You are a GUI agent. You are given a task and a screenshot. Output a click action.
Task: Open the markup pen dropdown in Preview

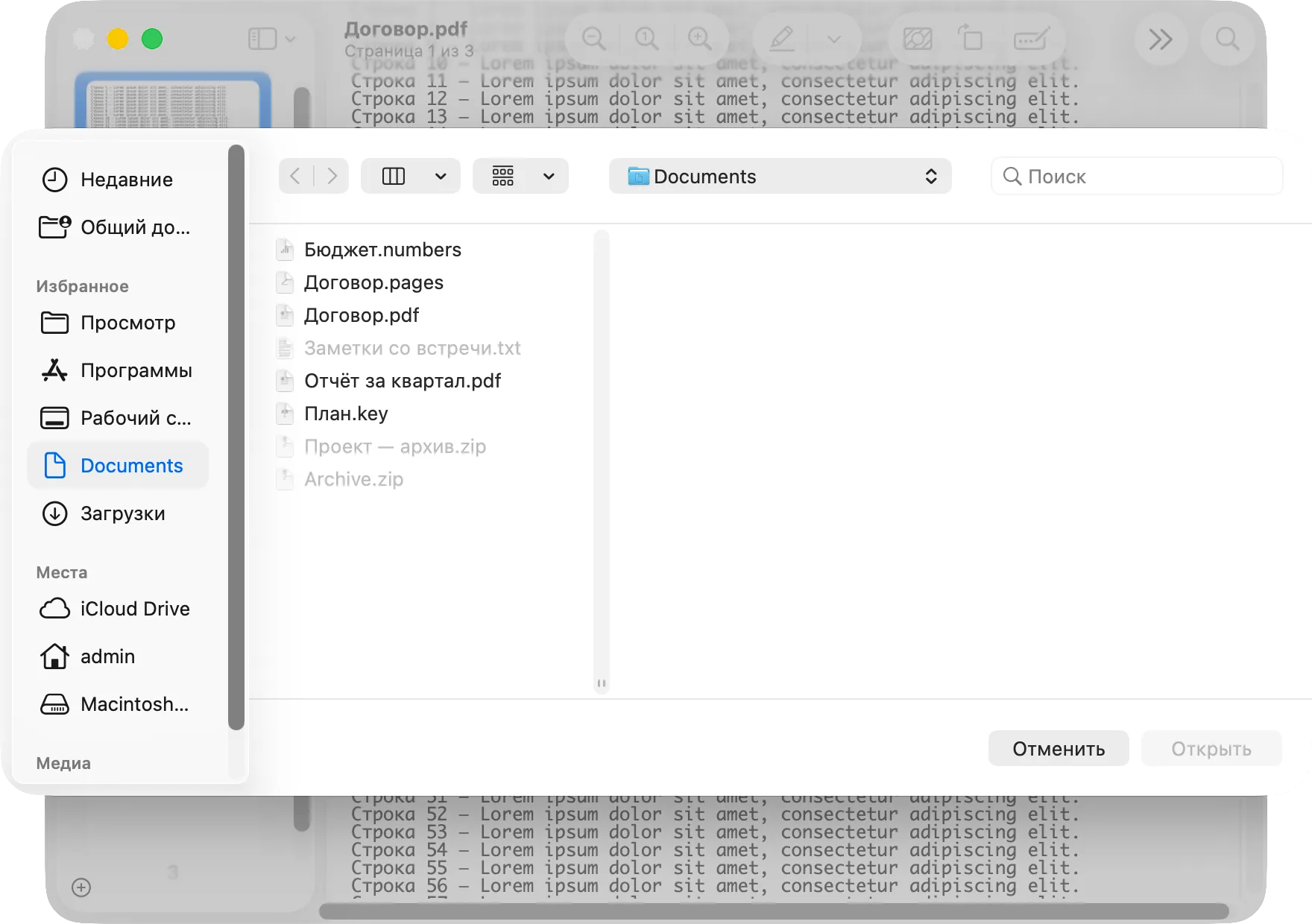click(834, 39)
